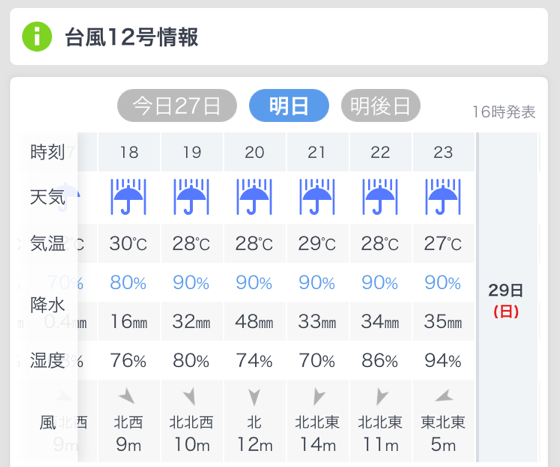Click the 48mm precipitation cell
Viewport: 560px width, 467px height.
[254, 322]
